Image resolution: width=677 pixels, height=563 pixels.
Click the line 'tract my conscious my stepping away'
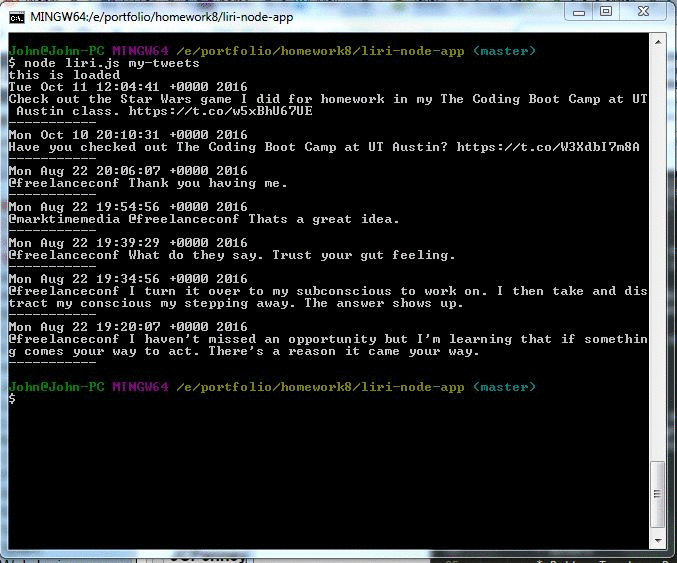(152, 303)
